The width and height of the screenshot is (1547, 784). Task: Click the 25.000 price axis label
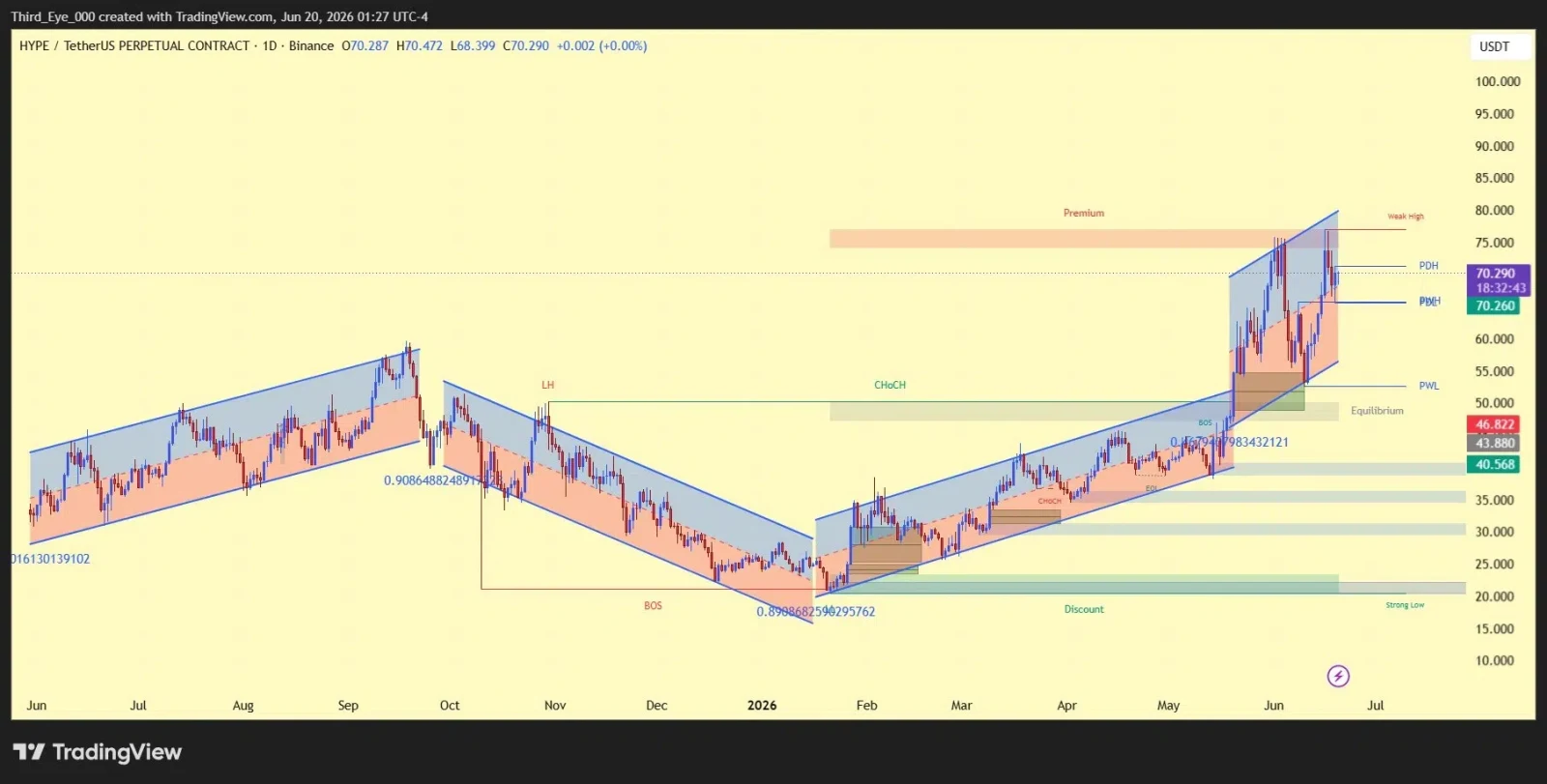[1494, 564]
